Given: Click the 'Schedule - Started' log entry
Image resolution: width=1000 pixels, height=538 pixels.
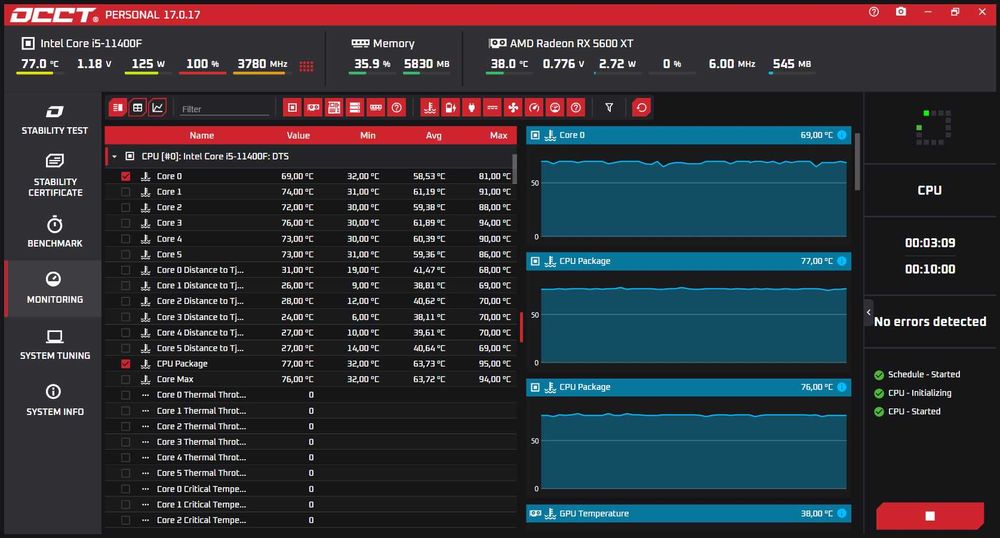Looking at the screenshot, I should [923, 374].
